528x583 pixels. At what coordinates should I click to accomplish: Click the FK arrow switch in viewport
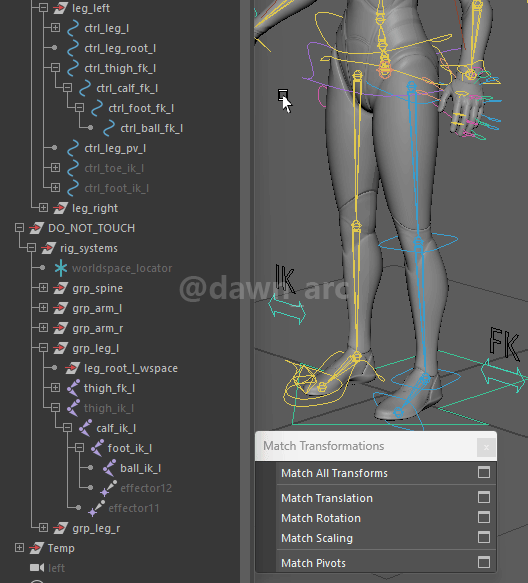(504, 375)
